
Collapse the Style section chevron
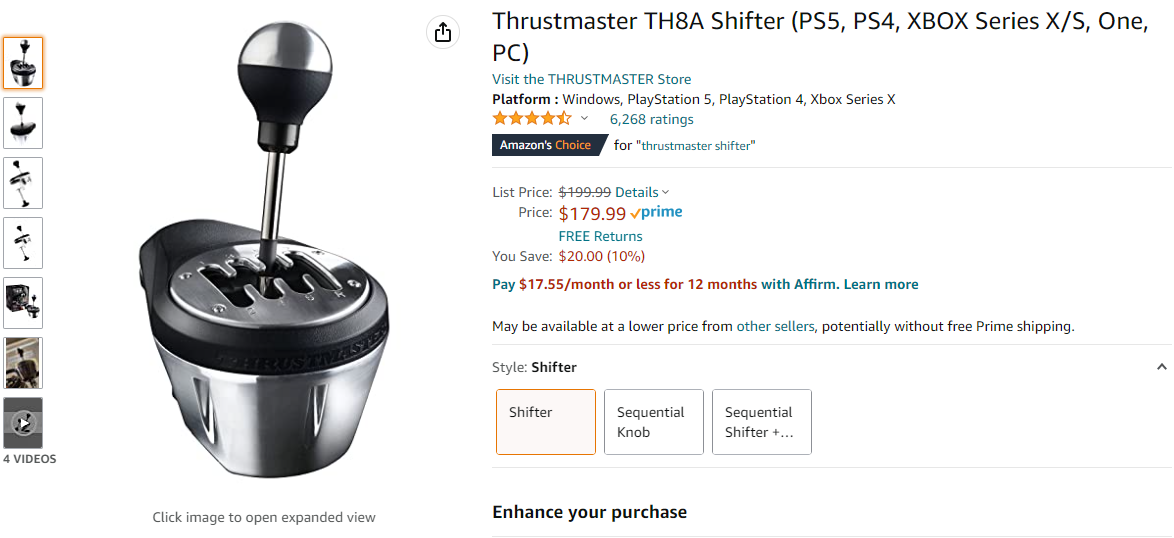coord(1161,367)
